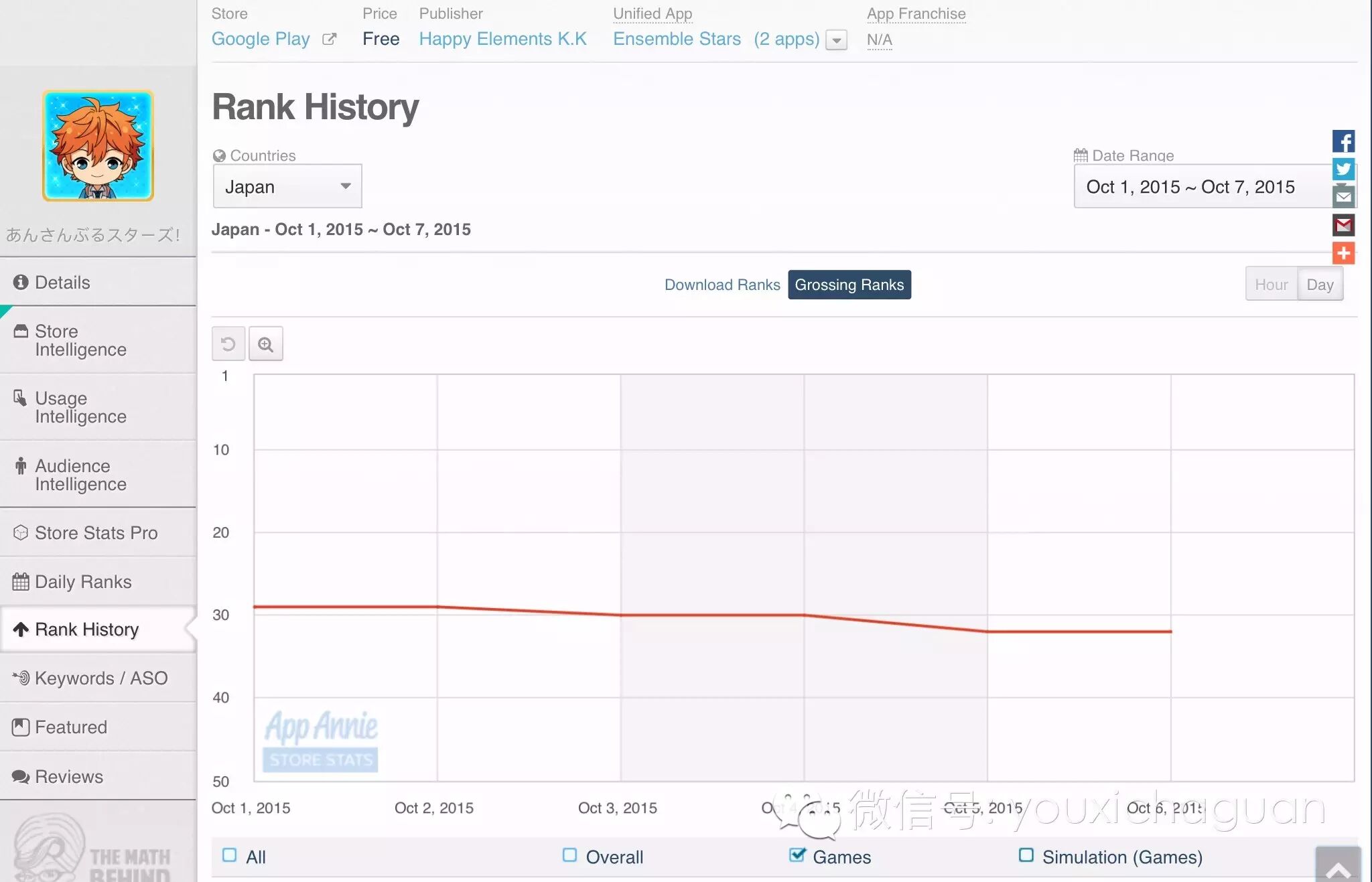Viewport: 1372px width, 882px height.
Task: Open Daily Ranks in the sidebar
Action: pos(83,581)
